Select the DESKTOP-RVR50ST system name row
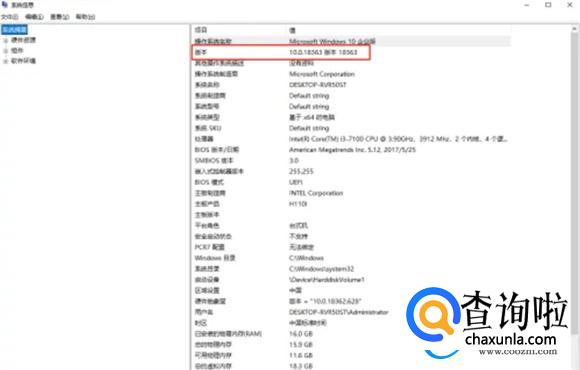Image resolution: width=580 pixels, height=370 pixels. pyautogui.click(x=351, y=85)
